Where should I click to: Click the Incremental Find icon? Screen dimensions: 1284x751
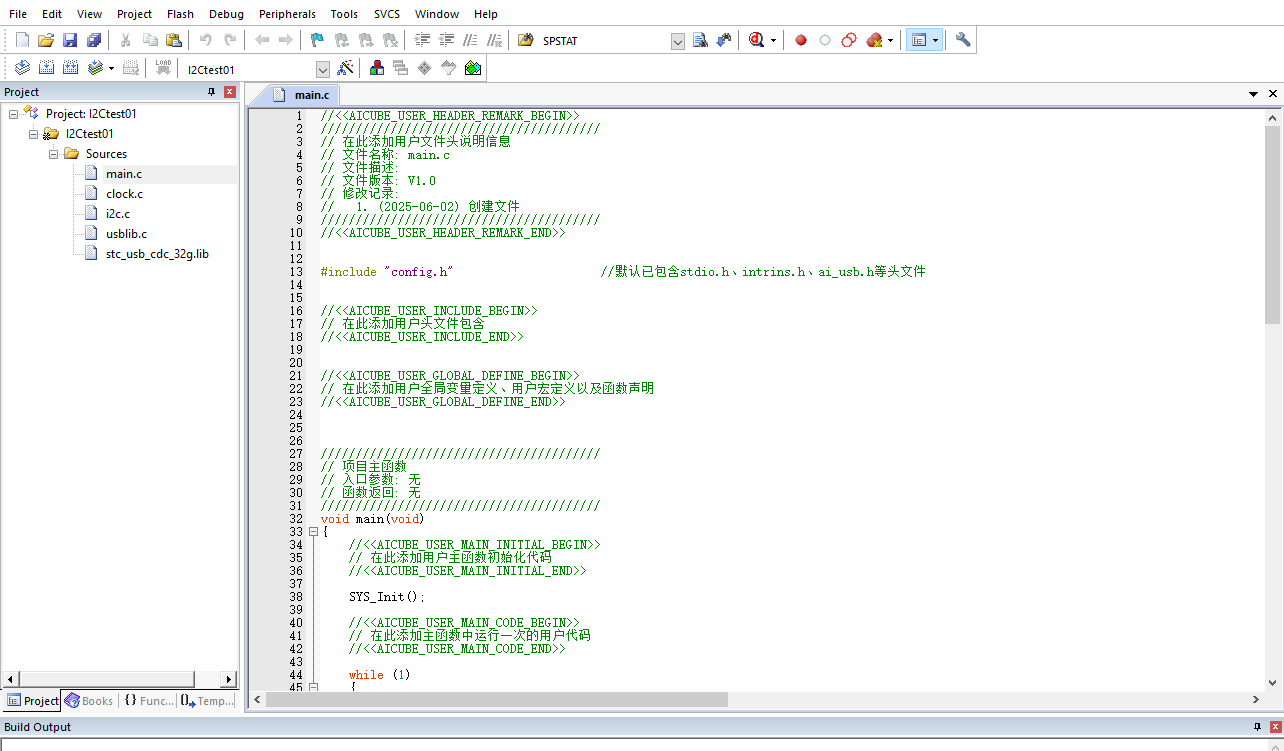tap(724, 40)
